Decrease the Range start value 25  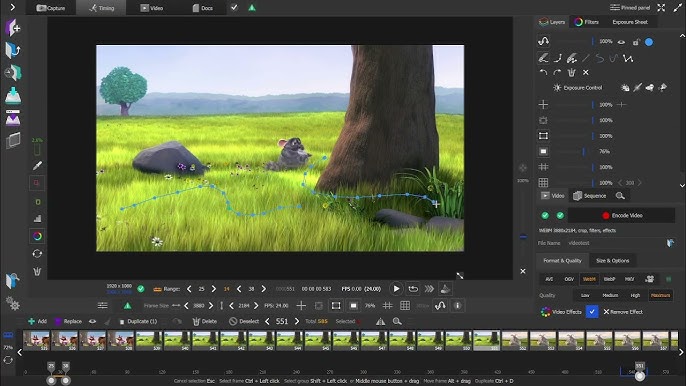coord(189,289)
